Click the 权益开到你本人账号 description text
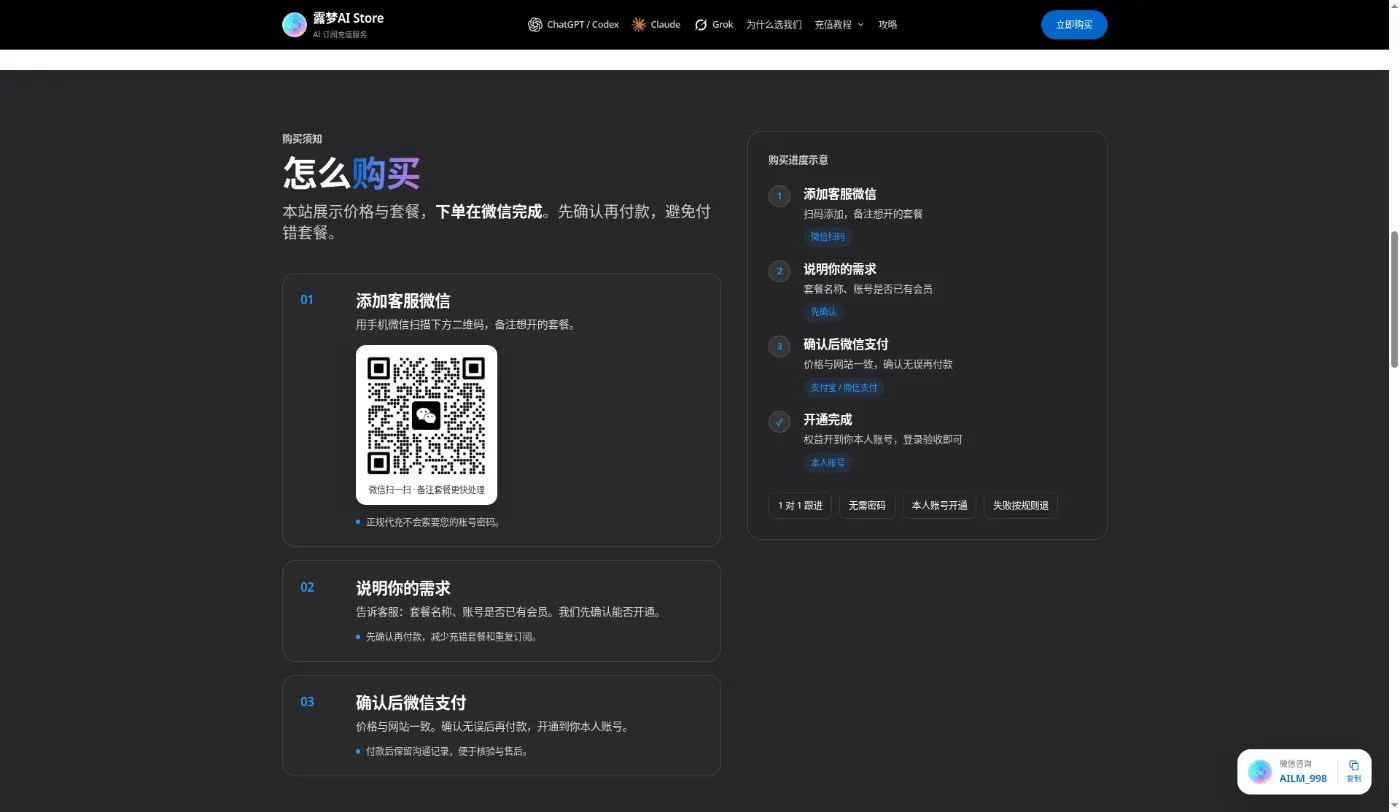 pyautogui.click(x=883, y=439)
